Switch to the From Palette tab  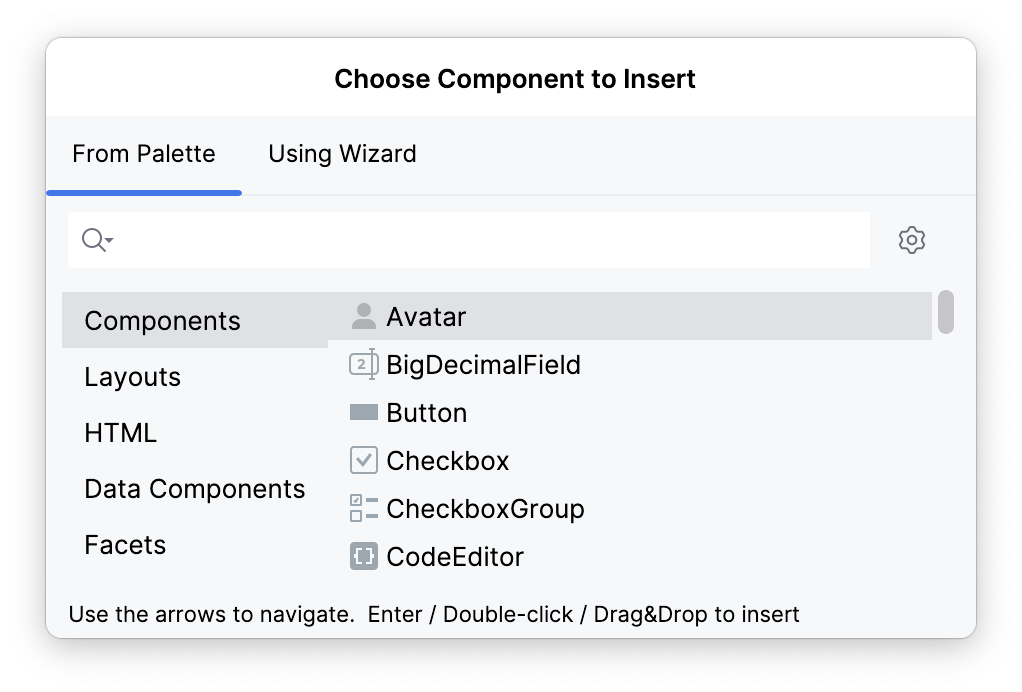pyautogui.click(x=144, y=154)
